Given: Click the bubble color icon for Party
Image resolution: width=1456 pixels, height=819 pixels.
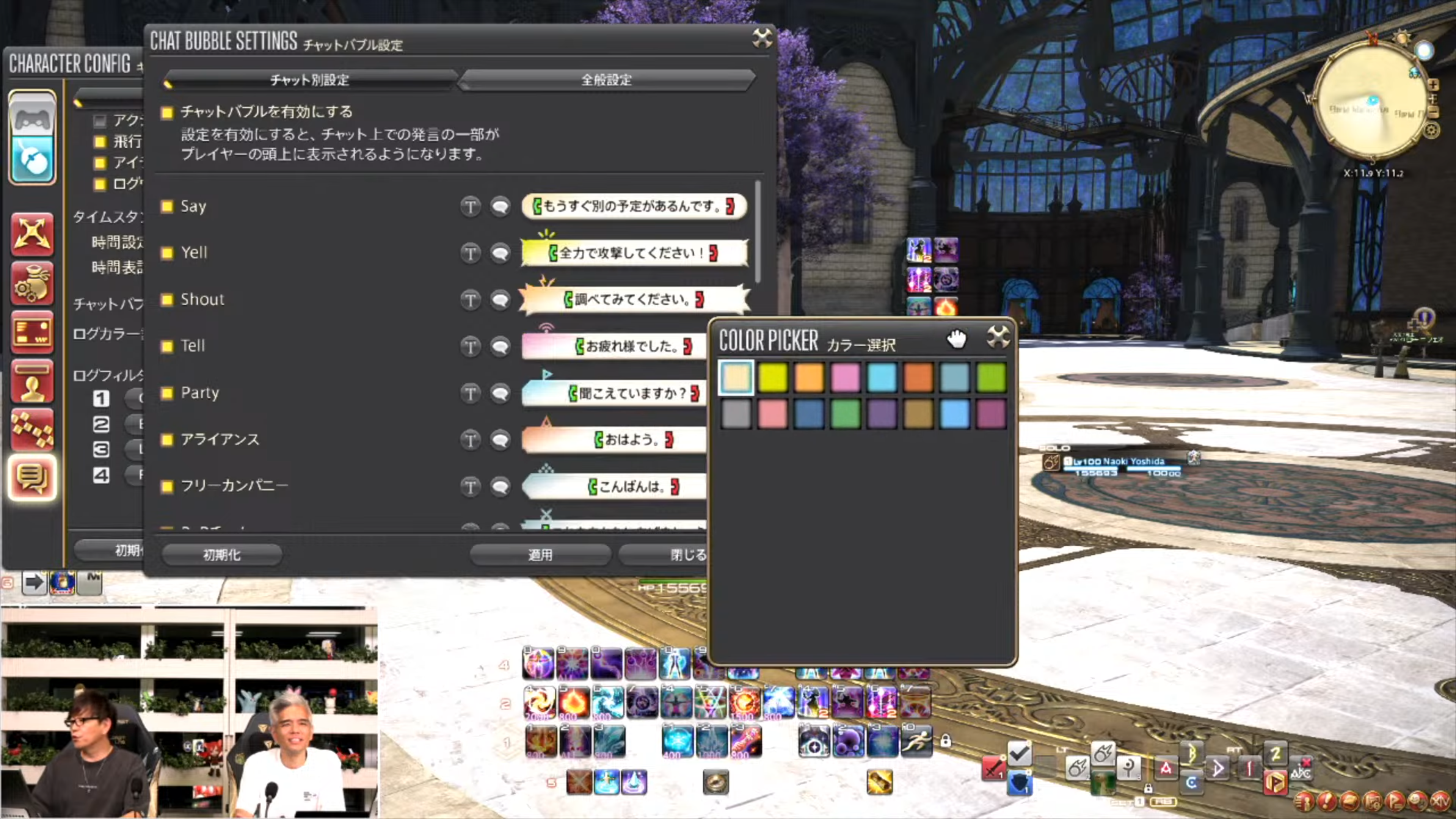Looking at the screenshot, I should click(500, 393).
